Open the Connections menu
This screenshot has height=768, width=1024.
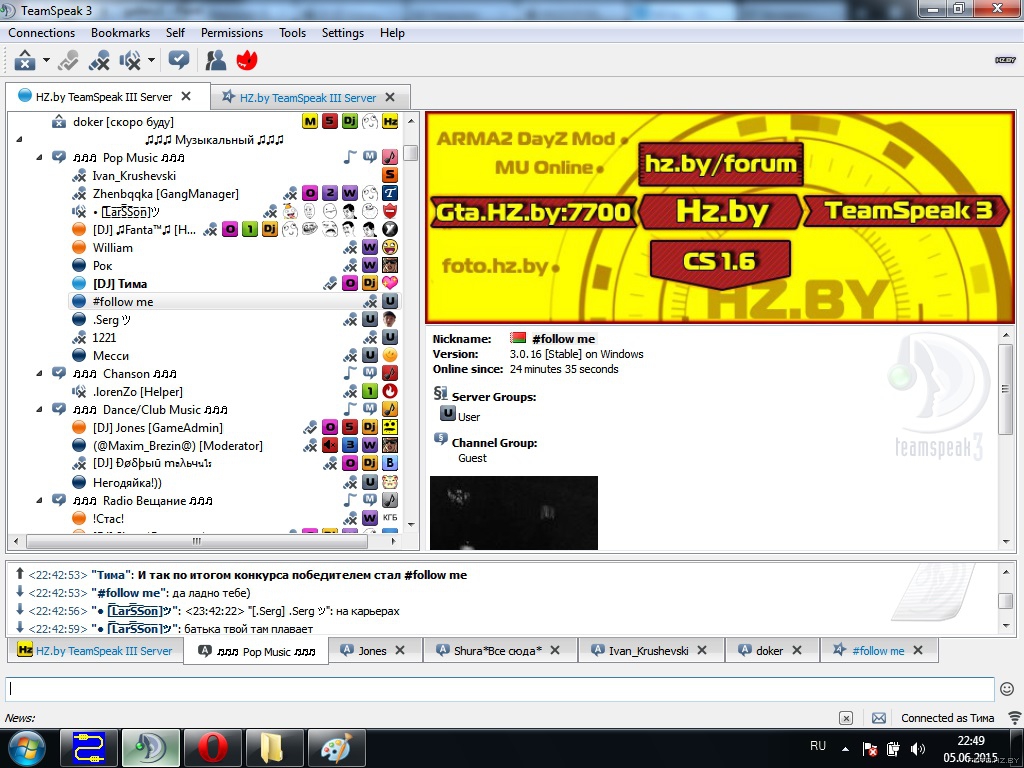[42, 33]
